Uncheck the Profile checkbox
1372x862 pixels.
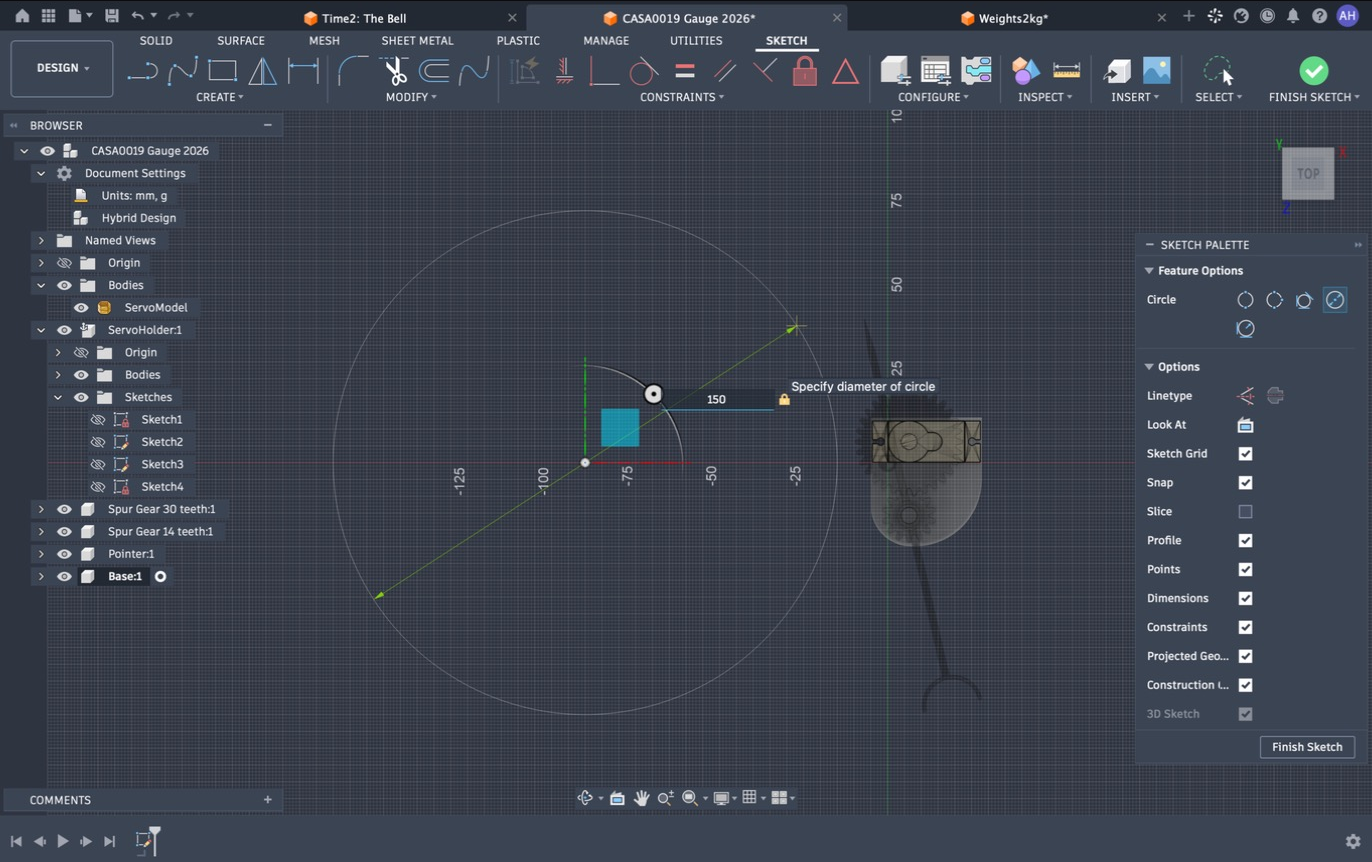pos(1245,541)
